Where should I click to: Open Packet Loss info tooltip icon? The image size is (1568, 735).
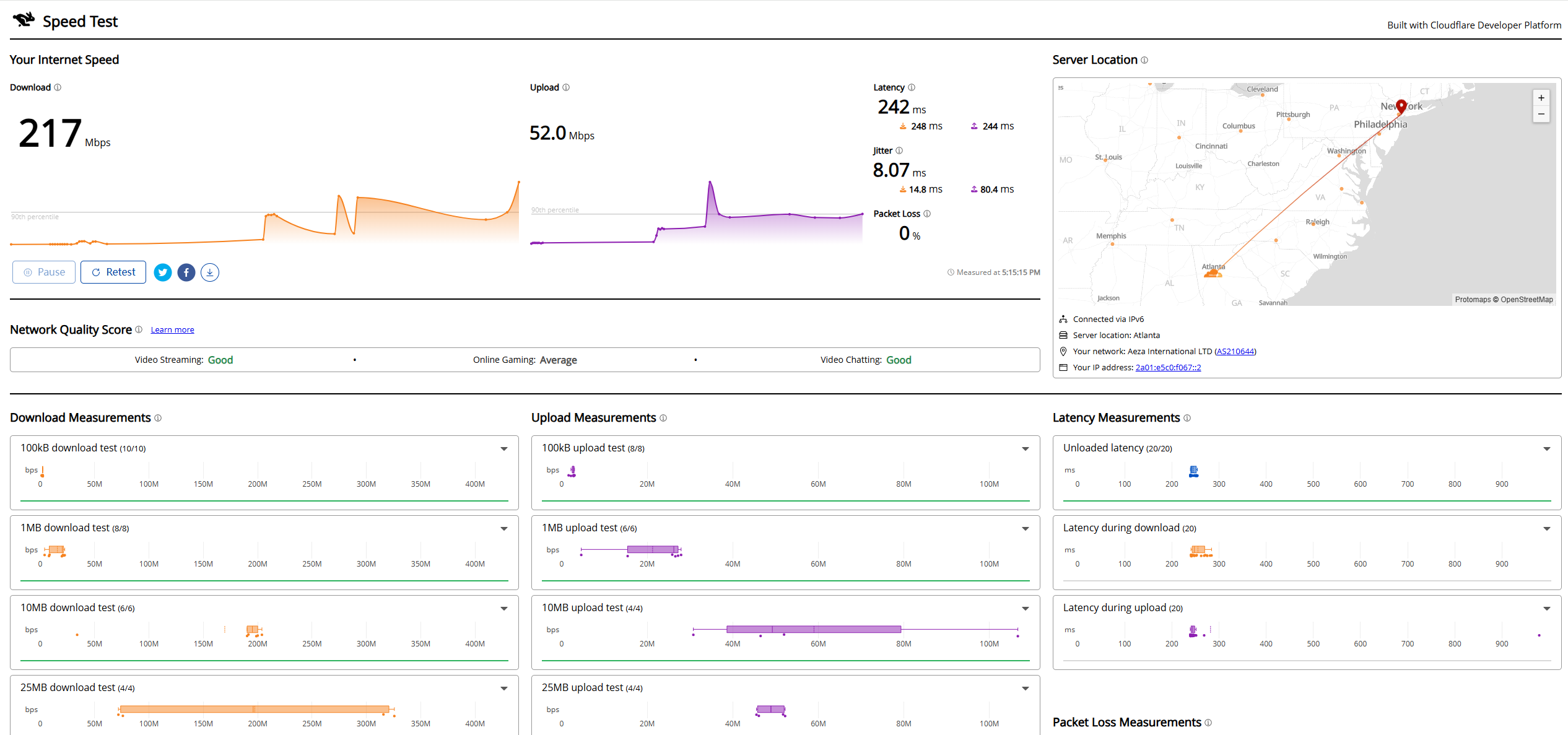(927, 214)
